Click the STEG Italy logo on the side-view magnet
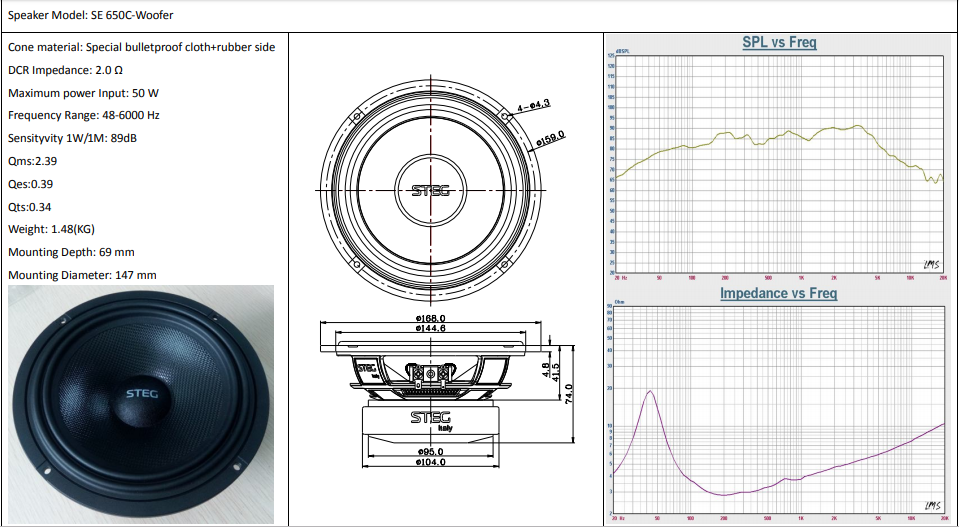Image resolution: width=959 pixels, height=527 pixels. click(430, 418)
